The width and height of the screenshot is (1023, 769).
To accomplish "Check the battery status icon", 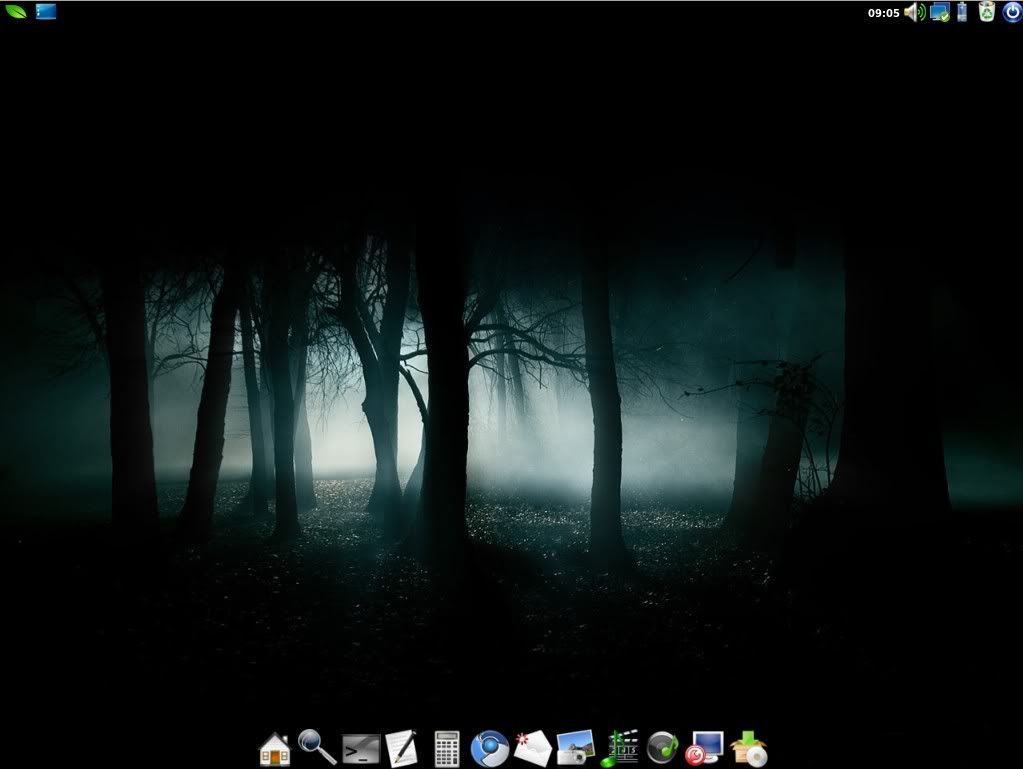I will pos(962,12).
